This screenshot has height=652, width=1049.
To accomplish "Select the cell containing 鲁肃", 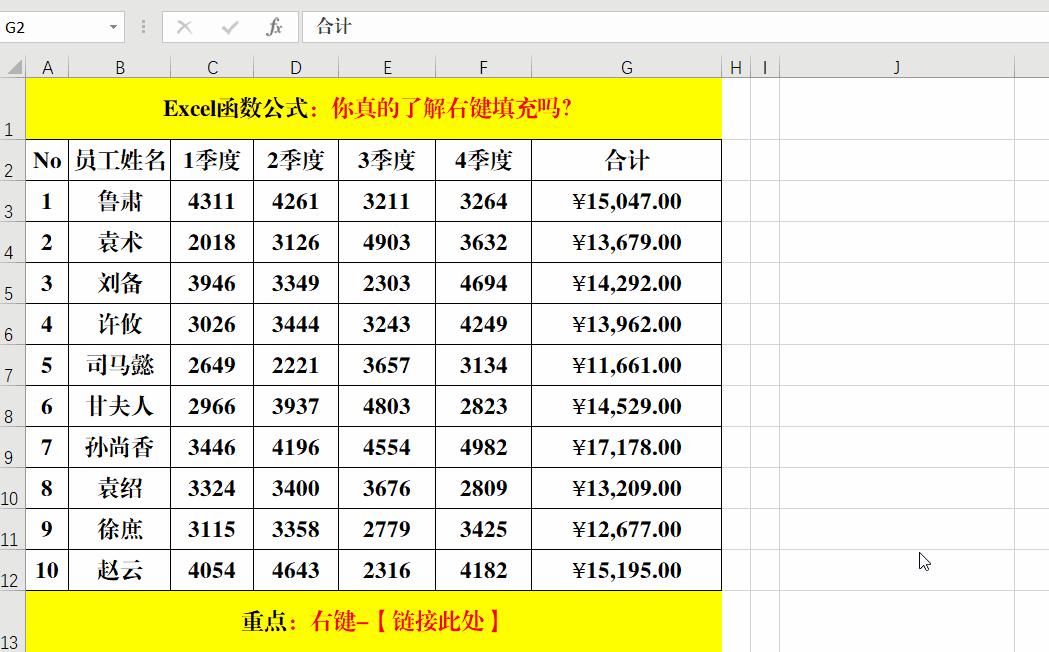I will pos(120,201).
